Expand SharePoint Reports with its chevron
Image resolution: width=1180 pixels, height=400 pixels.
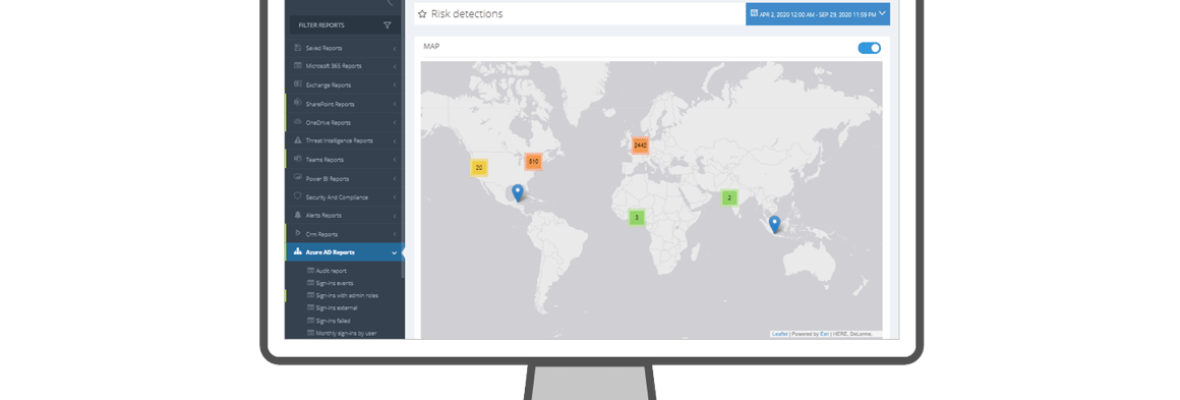pyautogui.click(x=394, y=104)
